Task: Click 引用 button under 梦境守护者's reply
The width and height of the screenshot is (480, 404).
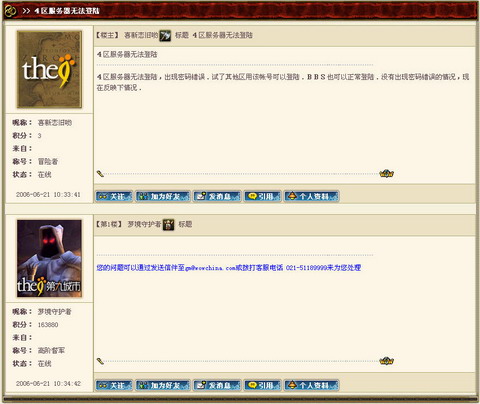Action: (x=263, y=385)
